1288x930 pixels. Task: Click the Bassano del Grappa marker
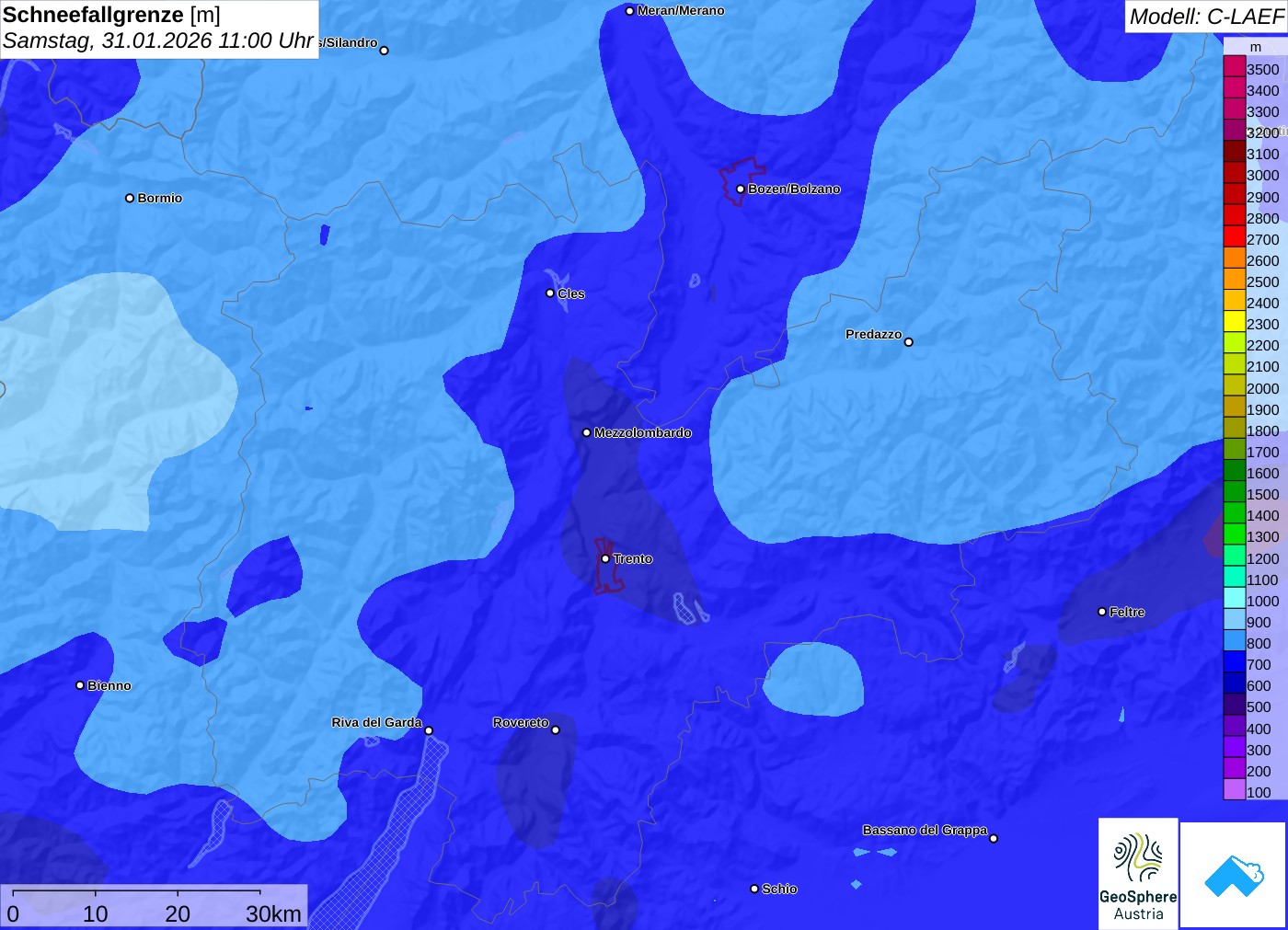pyautogui.click(x=994, y=838)
